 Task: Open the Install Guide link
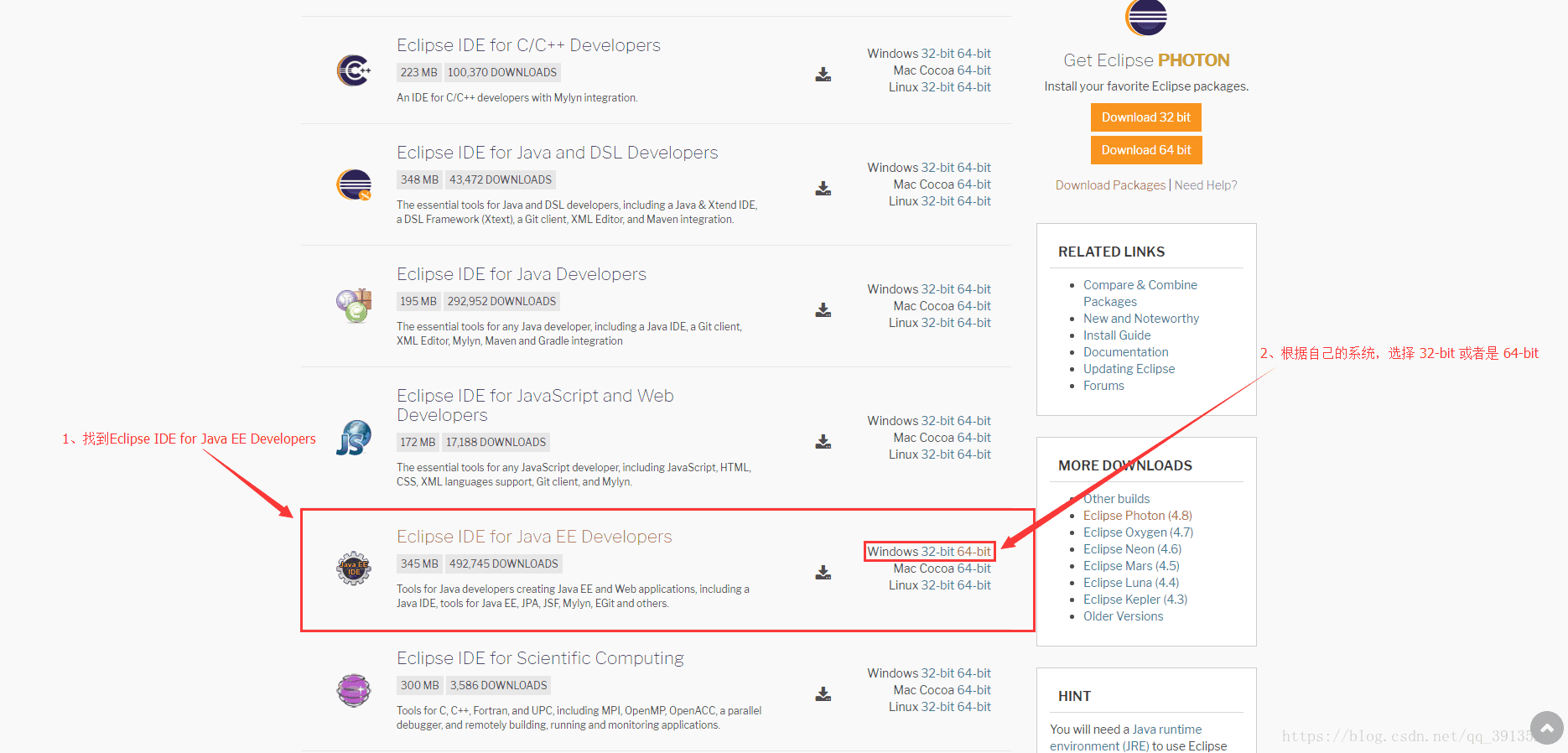[x=1117, y=335]
